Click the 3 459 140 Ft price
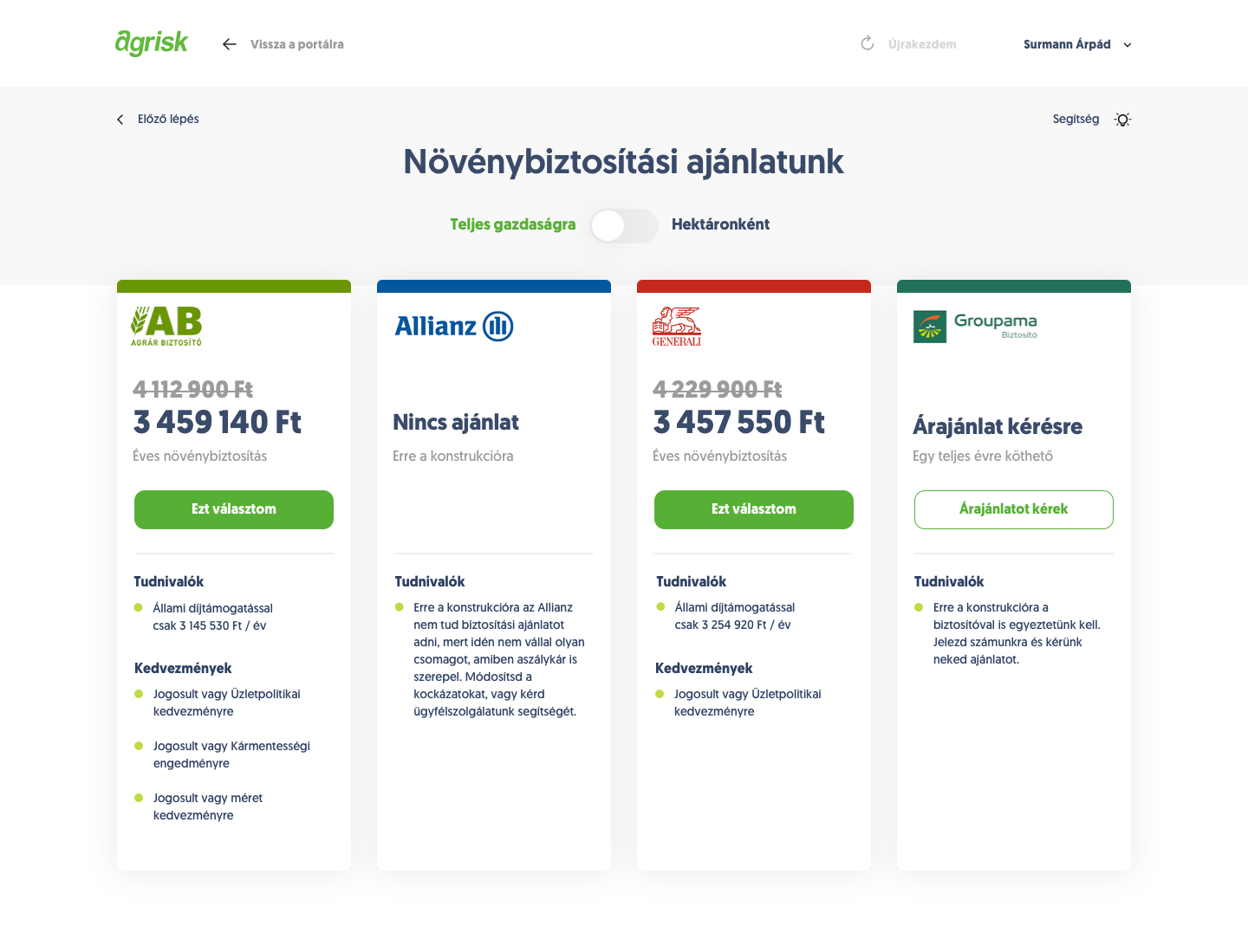The height and width of the screenshot is (952, 1248). (218, 422)
